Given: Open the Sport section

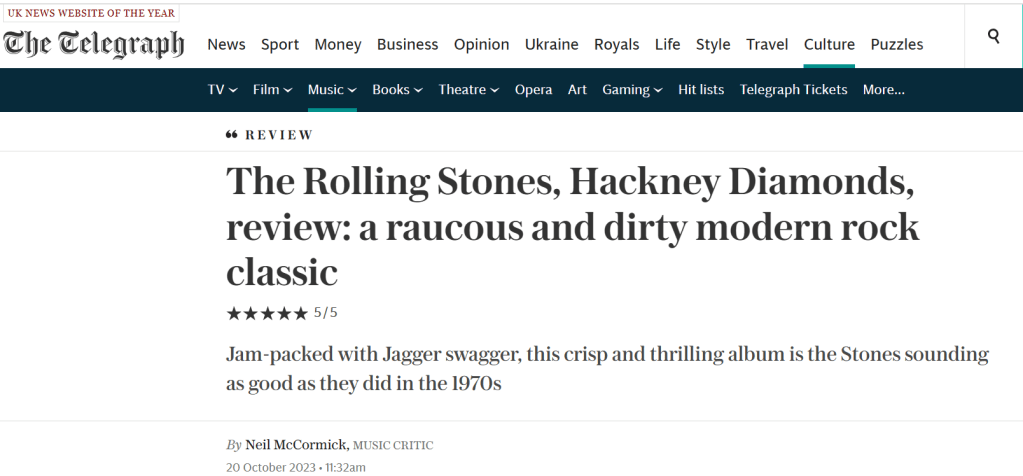Looking at the screenshot, I should pyautogui.click(x=280, y=44).
